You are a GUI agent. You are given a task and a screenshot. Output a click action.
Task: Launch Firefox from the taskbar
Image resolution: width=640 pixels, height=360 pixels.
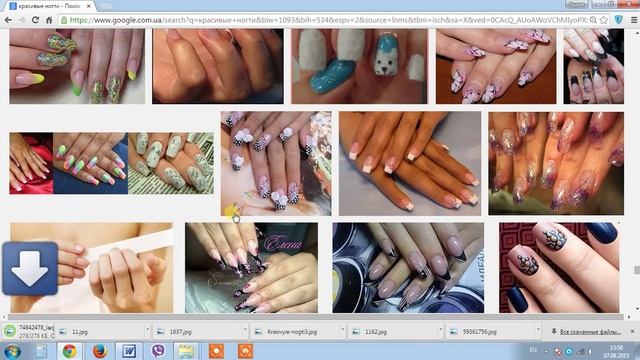[99, 351]
